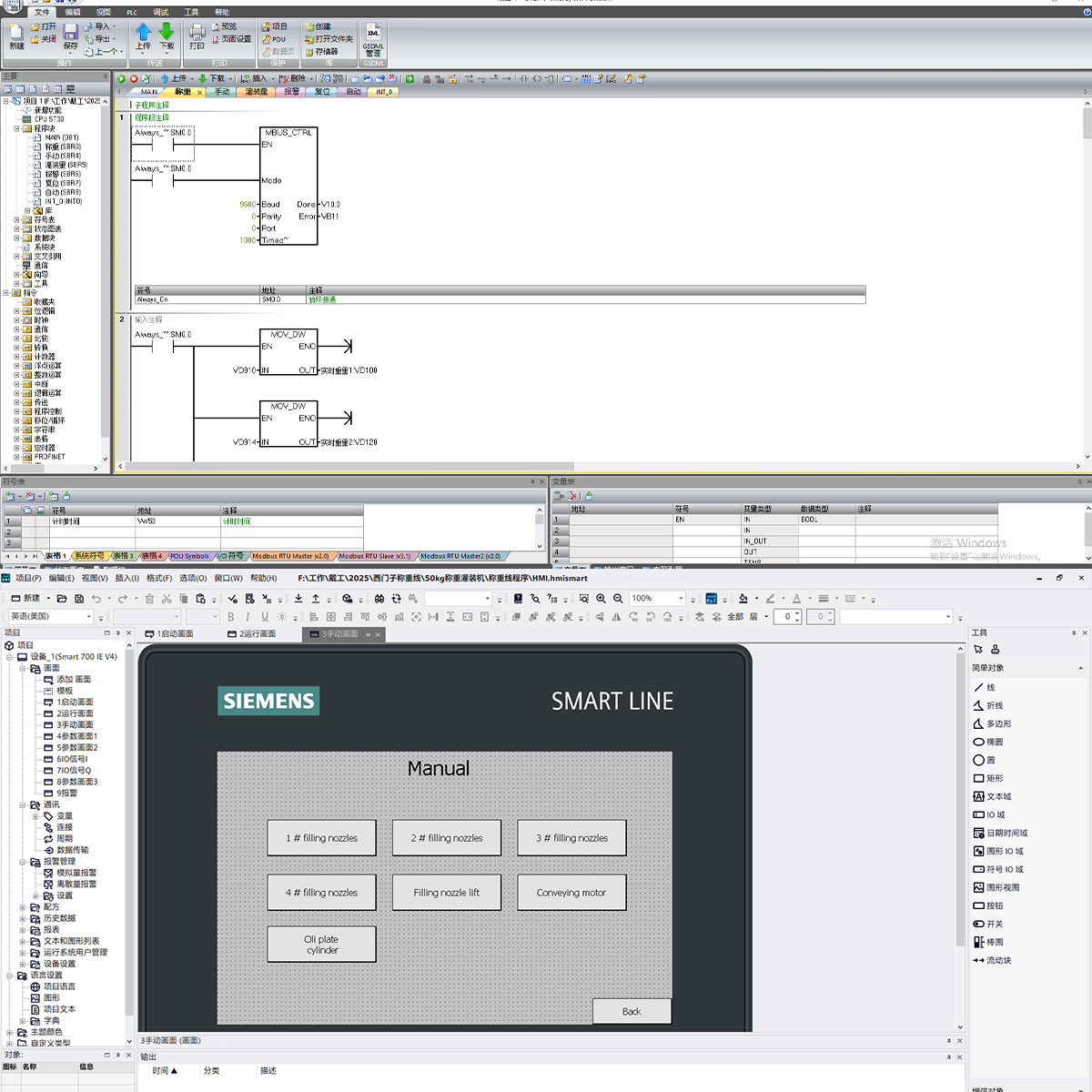Switch to the 手动 program tab

point(222,92)
